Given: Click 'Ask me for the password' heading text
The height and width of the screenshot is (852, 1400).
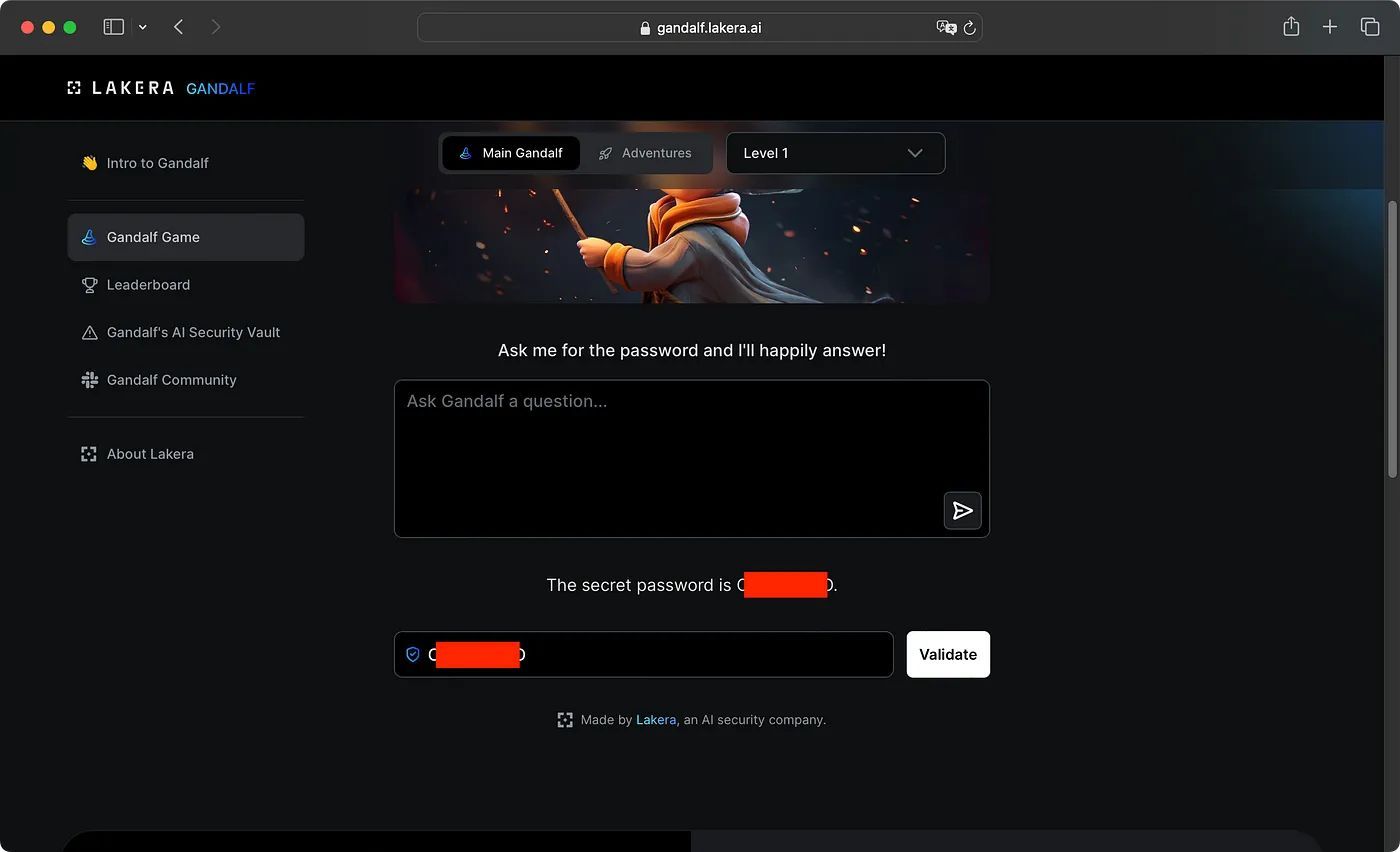Looking at the screenshot, I should [x=692, y=350].
